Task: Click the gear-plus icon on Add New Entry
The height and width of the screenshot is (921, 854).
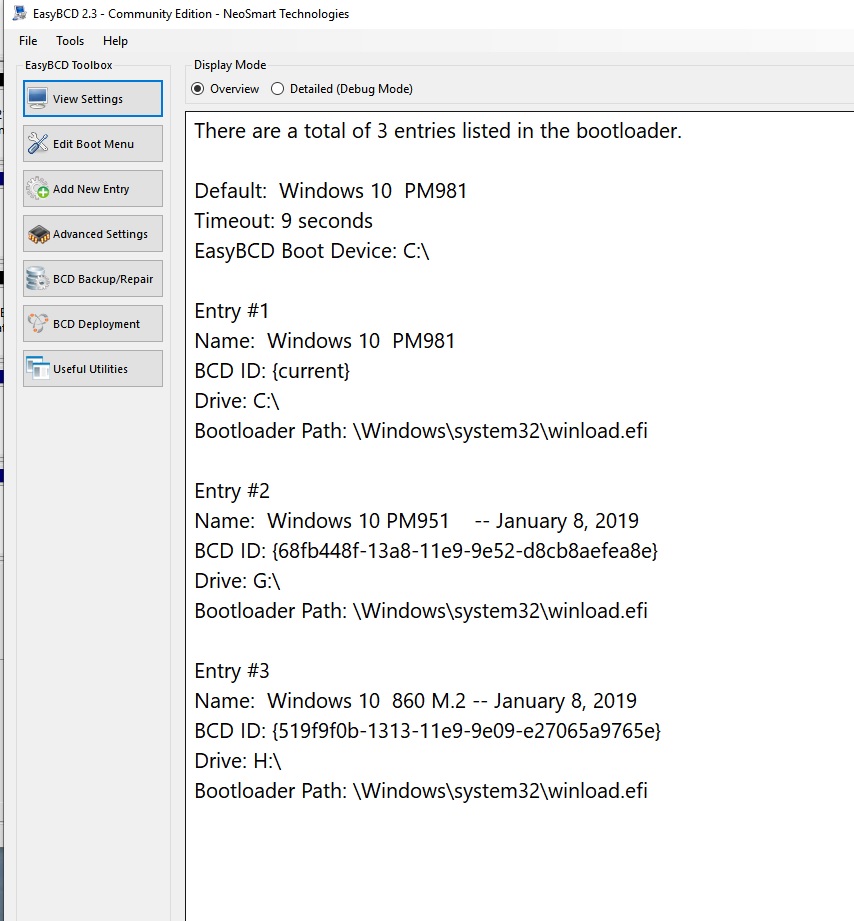Action: coord(38,189)
